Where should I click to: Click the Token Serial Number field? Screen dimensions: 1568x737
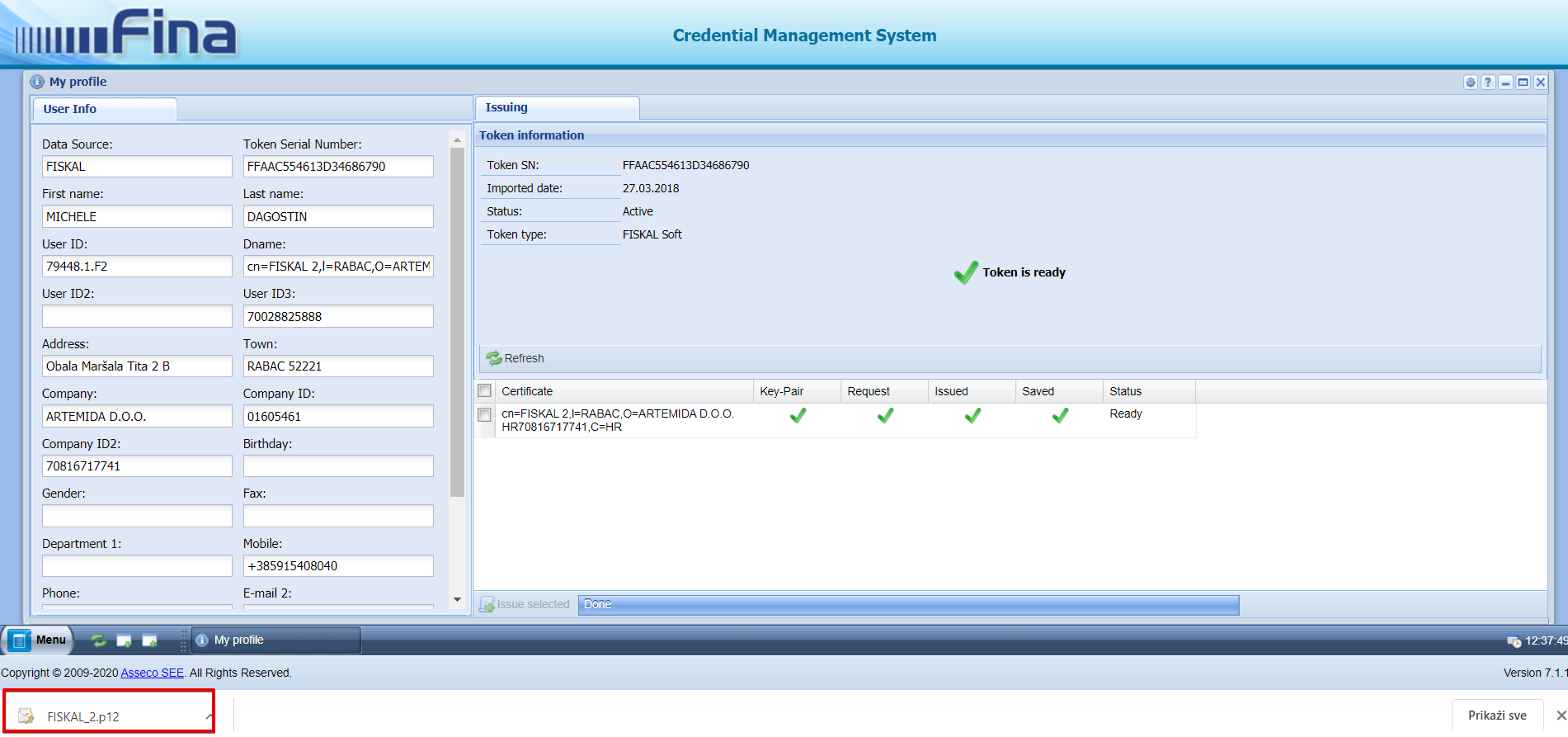(338, 167)
